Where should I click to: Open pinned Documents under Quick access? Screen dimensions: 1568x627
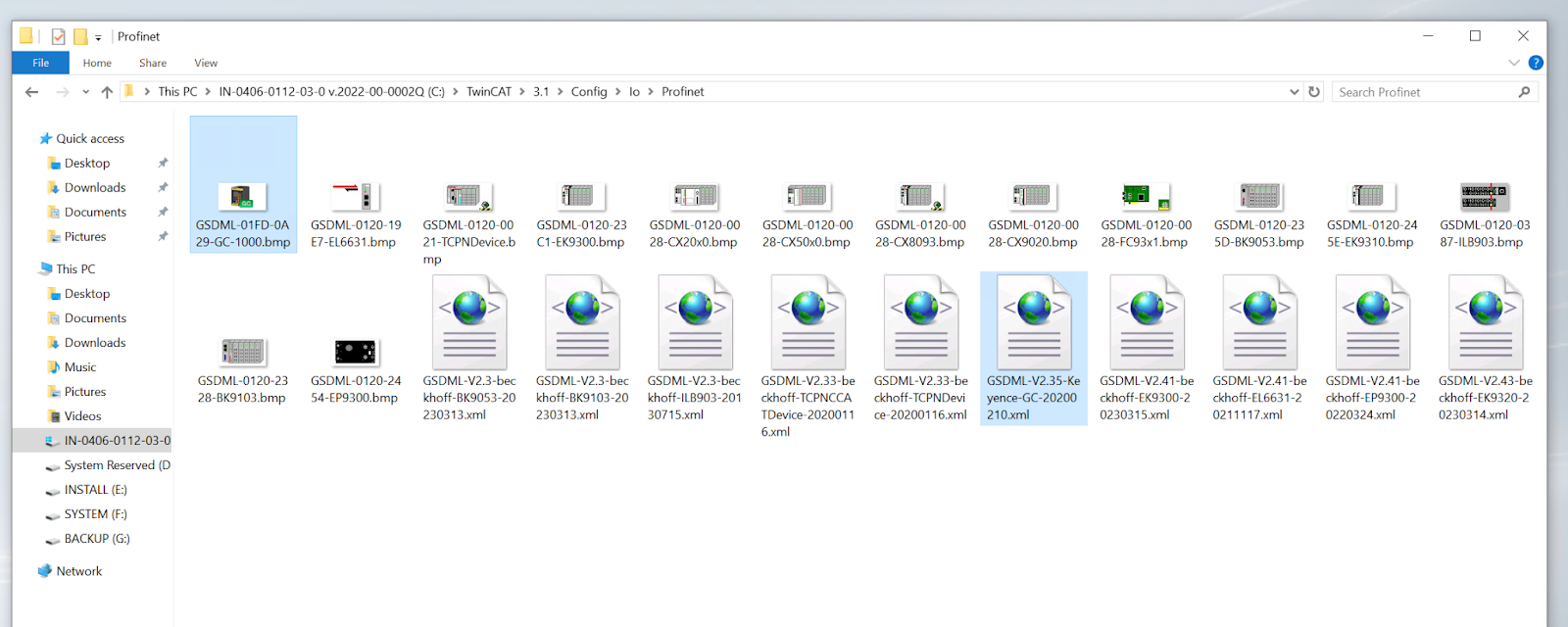click(95, 213)
